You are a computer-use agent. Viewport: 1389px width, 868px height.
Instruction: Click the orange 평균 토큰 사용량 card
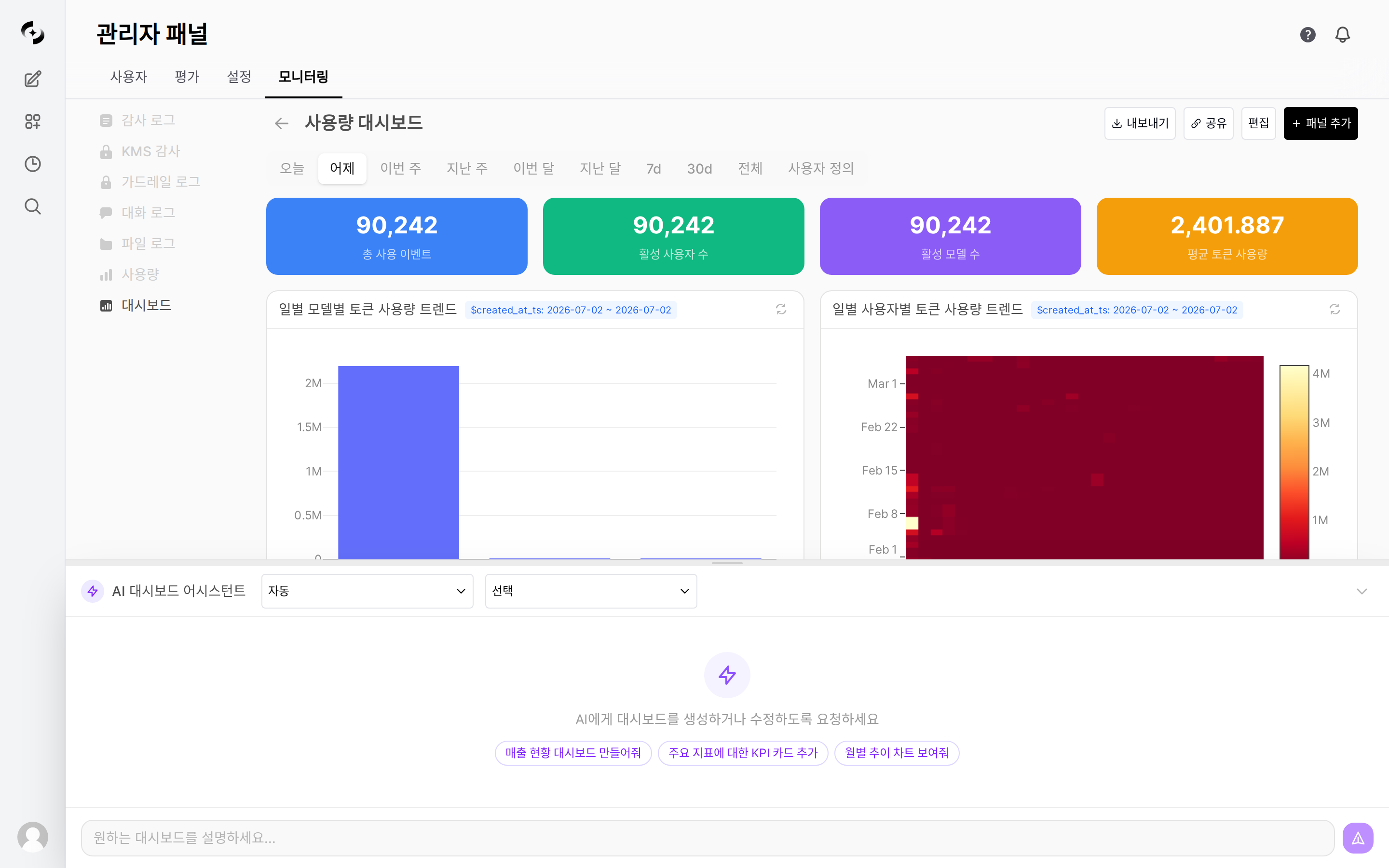tap(1226, 236)
